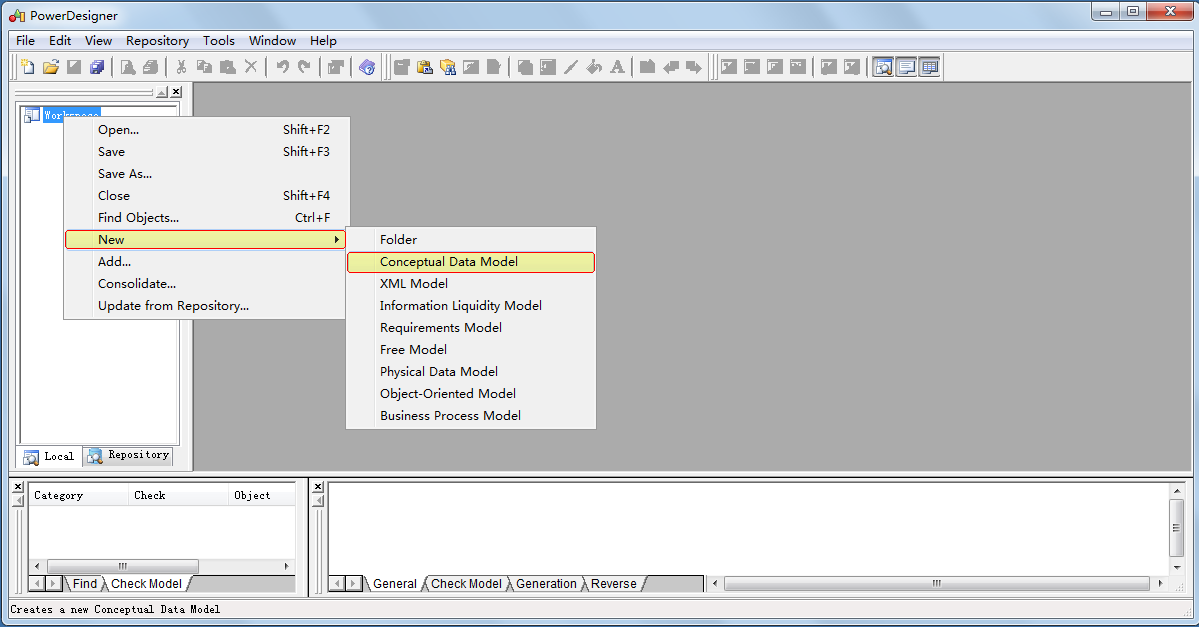
Task: Select Object-Oriented Model
Action: point(471,394)
